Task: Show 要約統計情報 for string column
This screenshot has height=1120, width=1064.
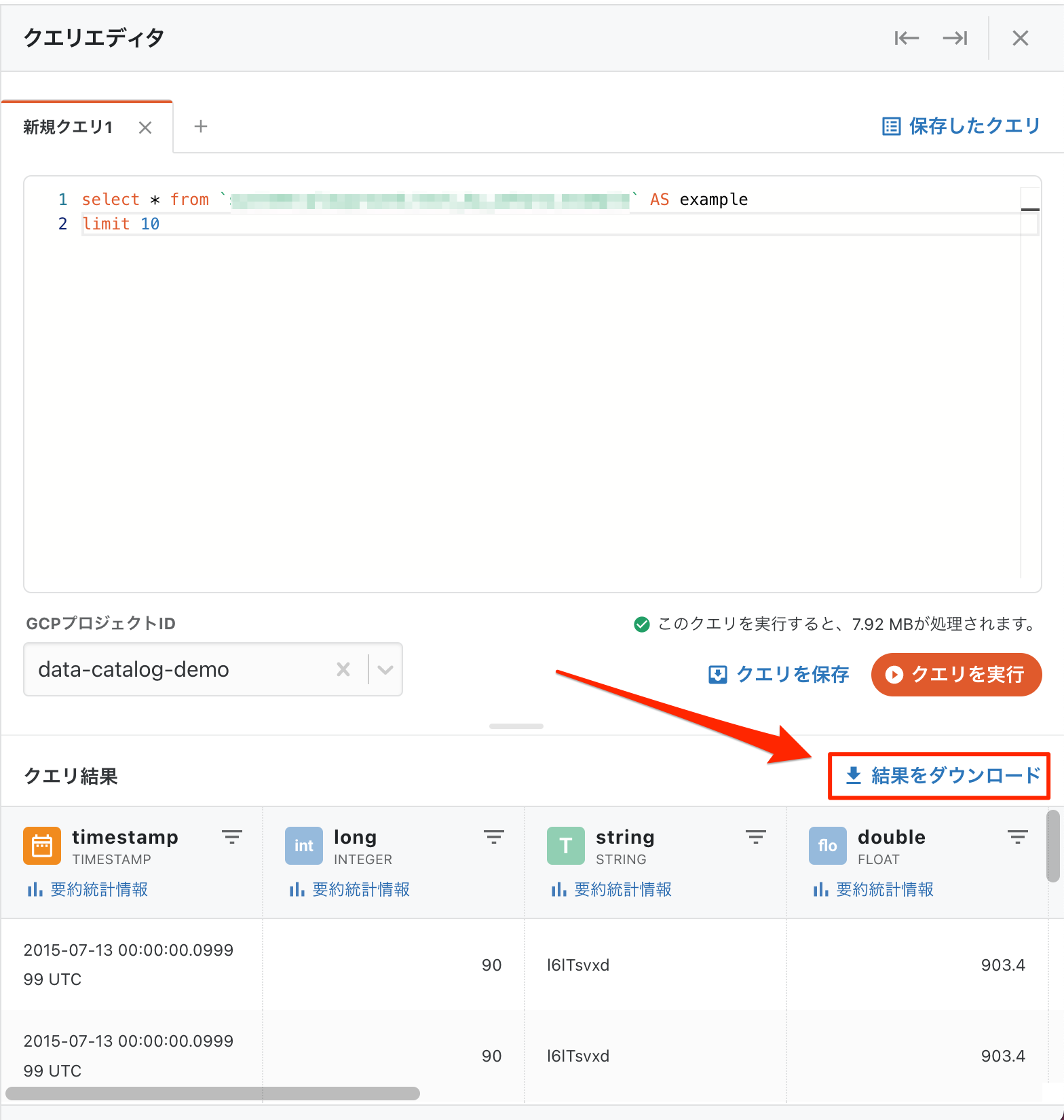Action: point(611,889)
